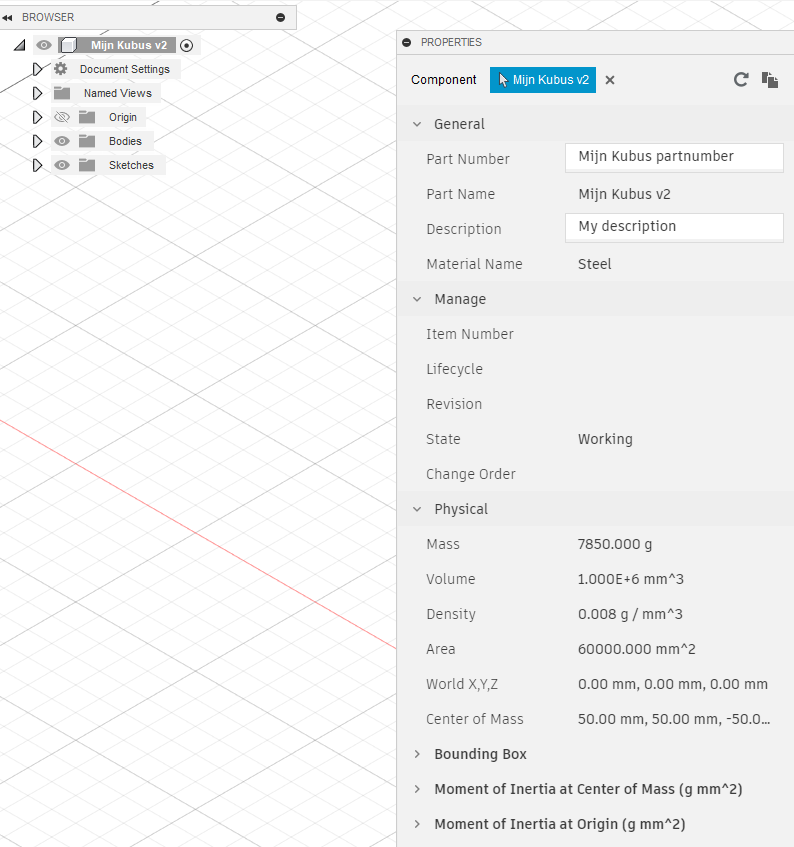Minimize the Browser panel using round button
This screenshot has width=794, height=847.
280,18
